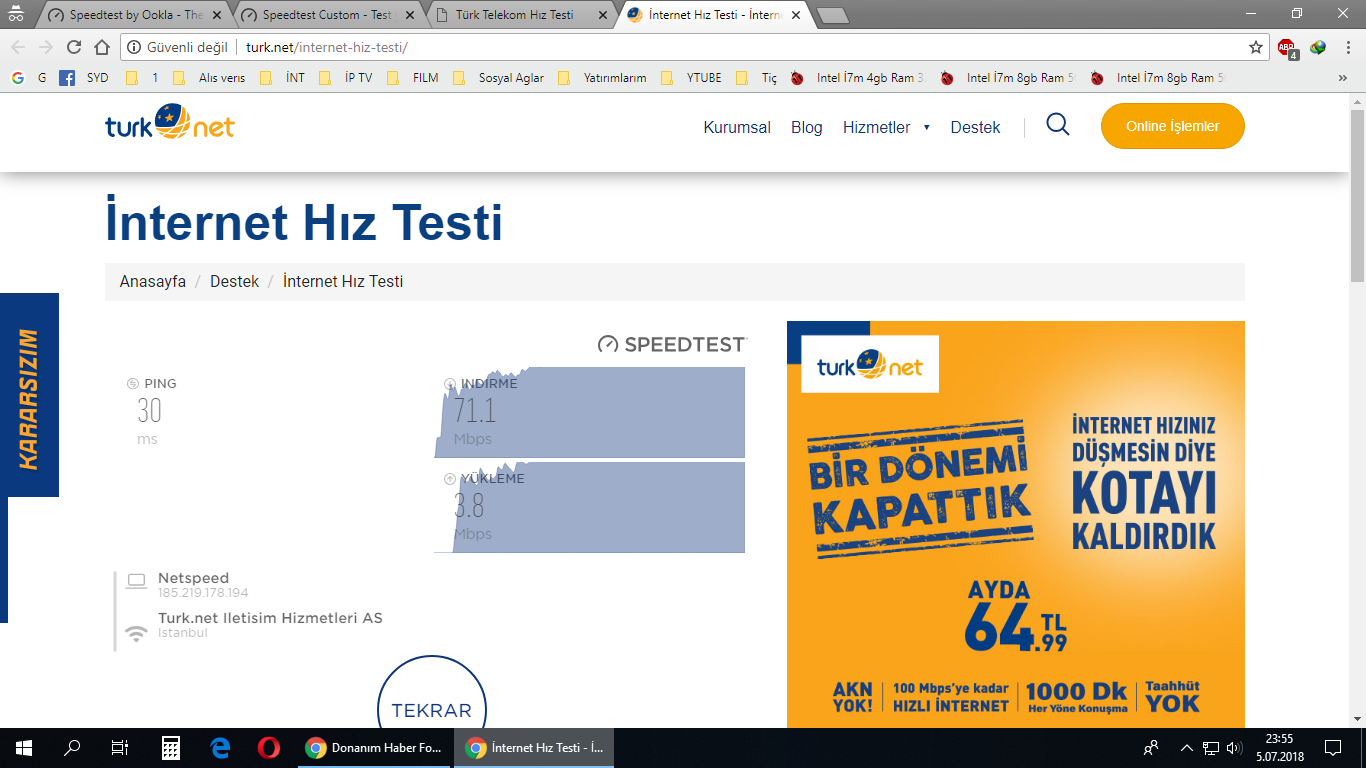
Task: Go back to the previous page
Action: [x=17, y=47]
